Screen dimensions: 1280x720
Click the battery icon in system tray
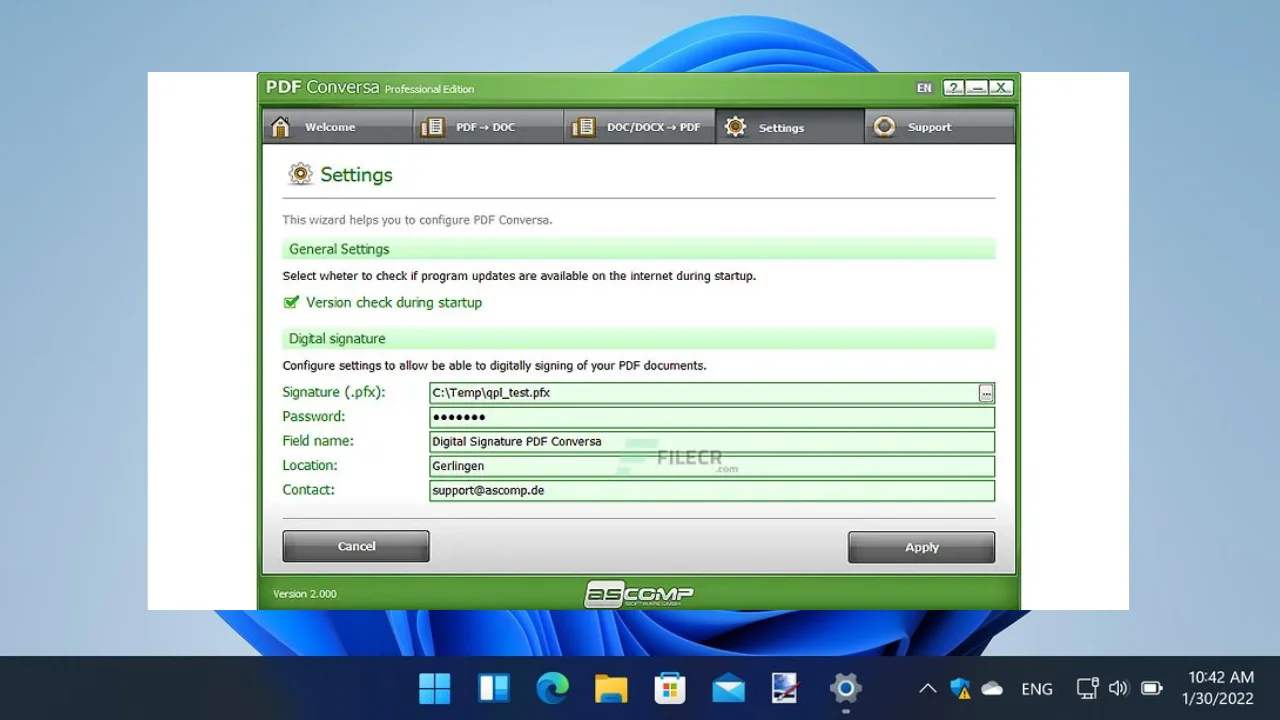[1152, 688]
